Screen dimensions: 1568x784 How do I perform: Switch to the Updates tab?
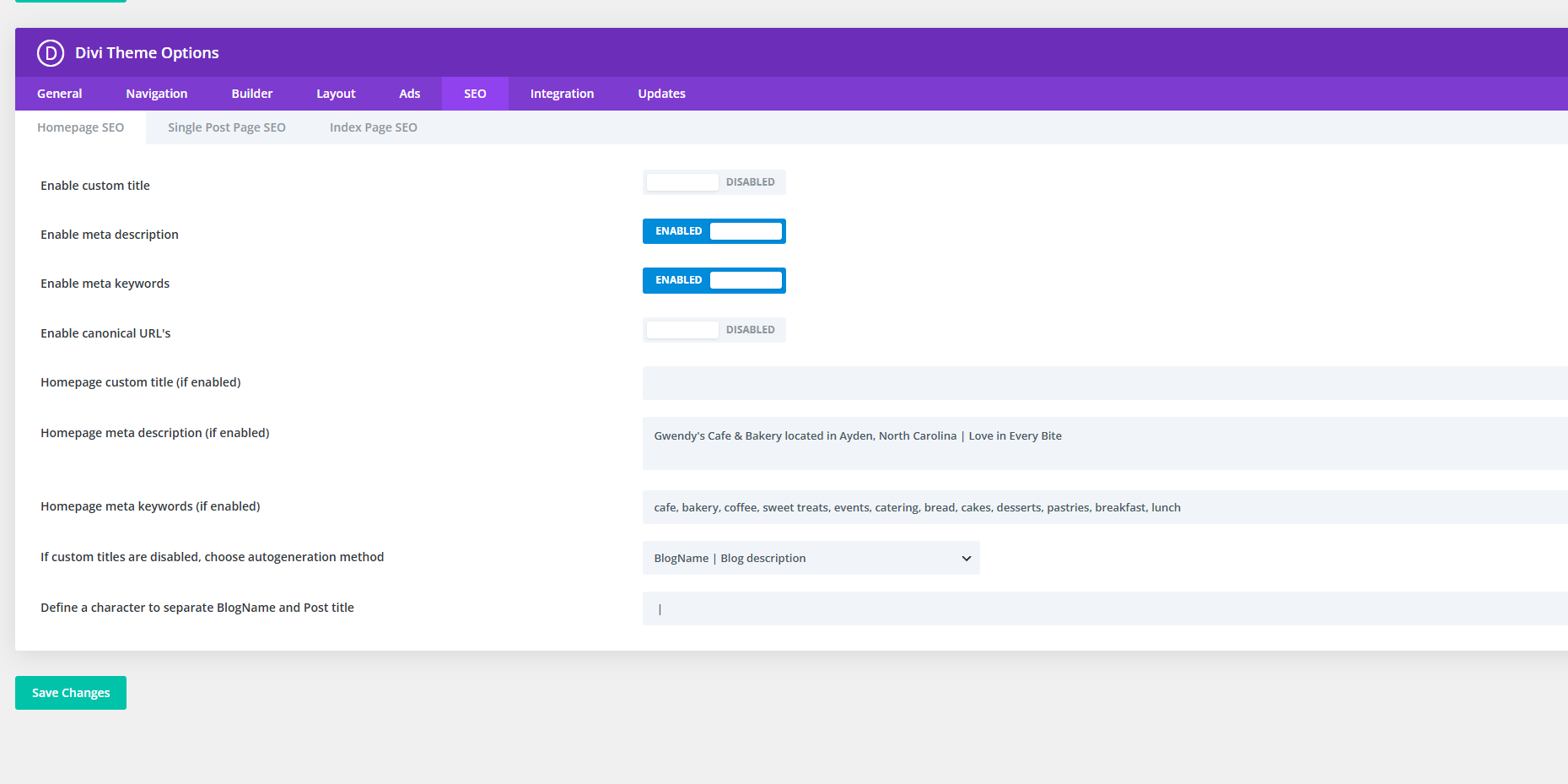coord(661,94)
